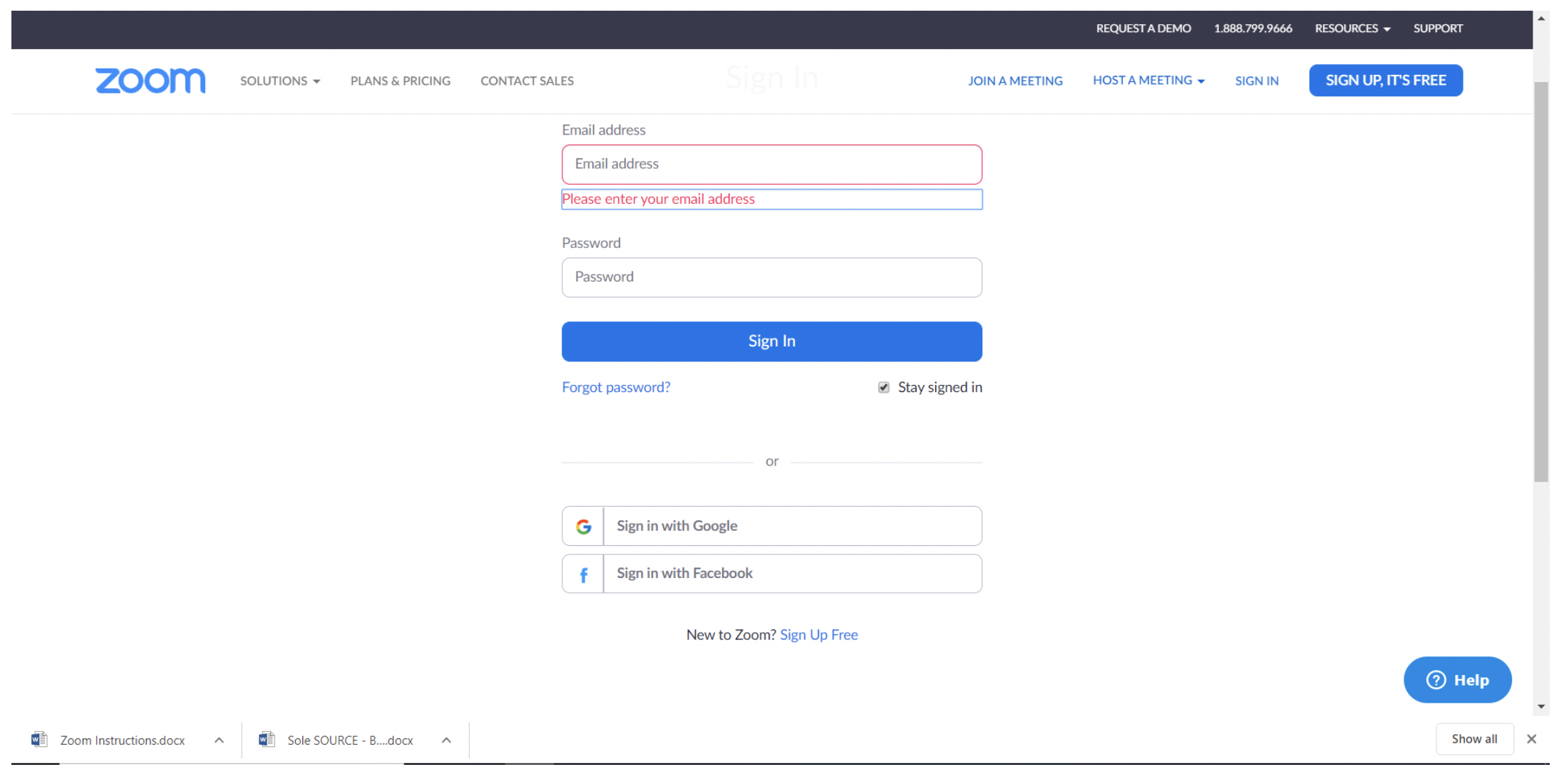This screenshot has height=784, width=1564.
Task: Click the scrollbar up arrow
Action: pos(1541,19)
